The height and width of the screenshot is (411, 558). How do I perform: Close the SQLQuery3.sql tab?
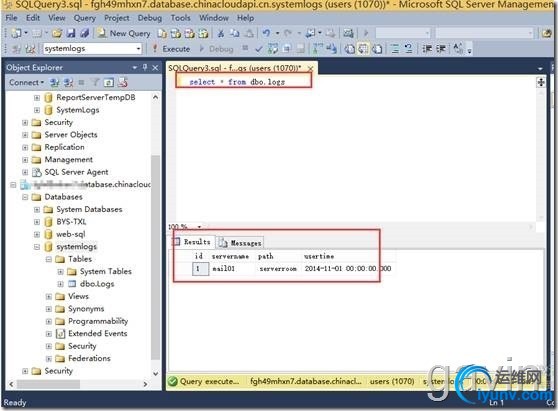tap(310, 68)
